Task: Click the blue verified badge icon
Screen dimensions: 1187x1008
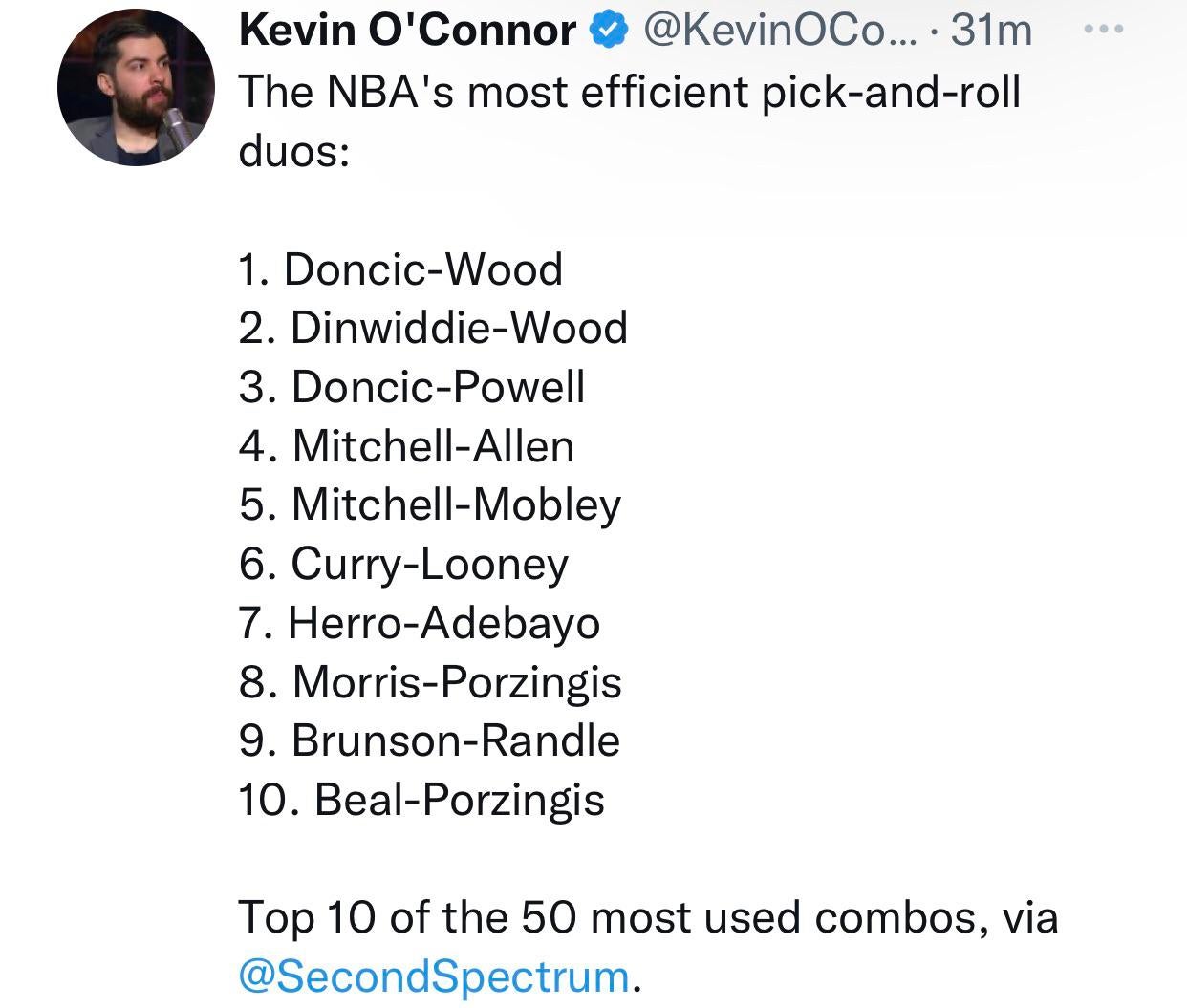Action: coord(608,31)
